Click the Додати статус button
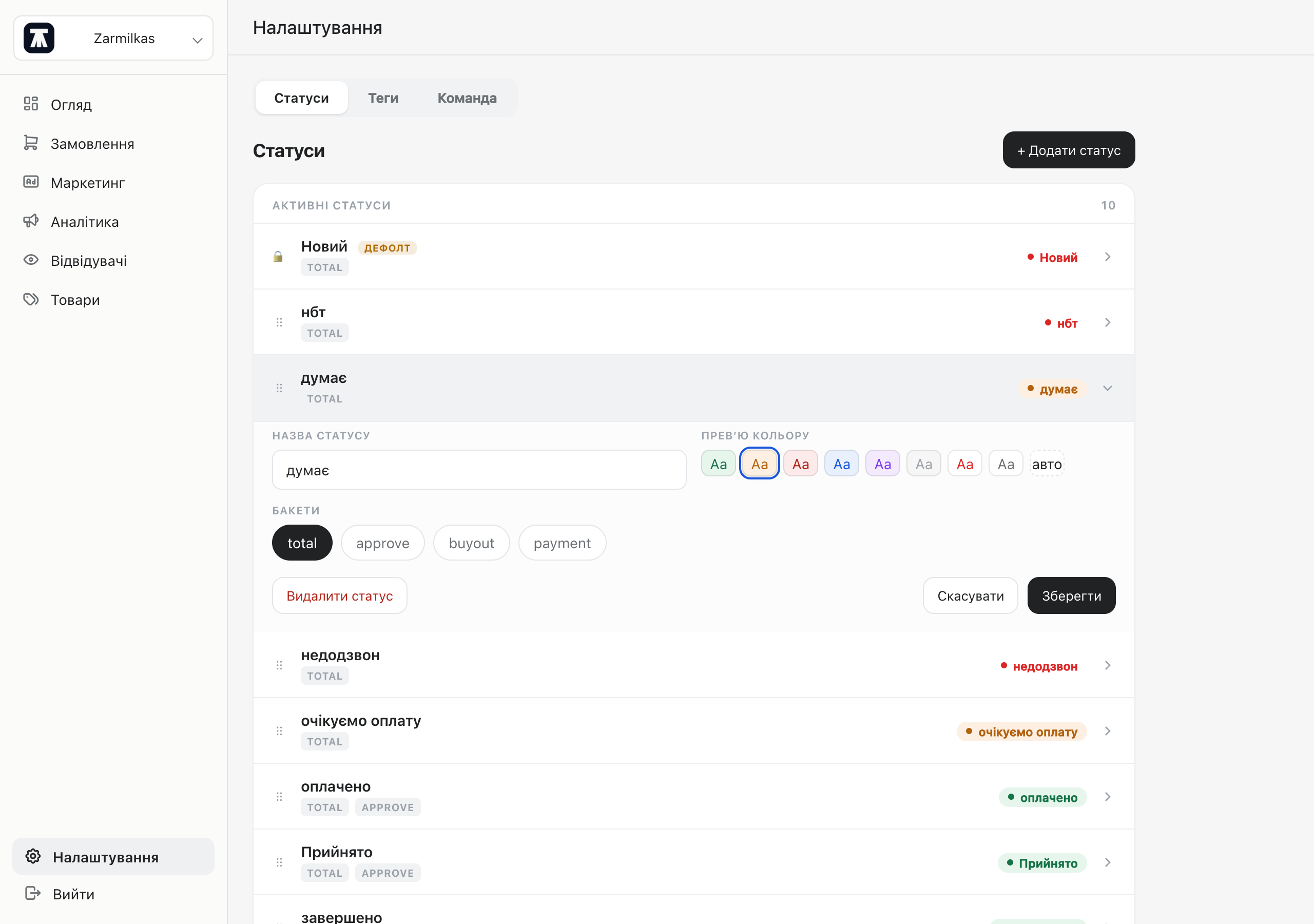 click(1069, 150)
